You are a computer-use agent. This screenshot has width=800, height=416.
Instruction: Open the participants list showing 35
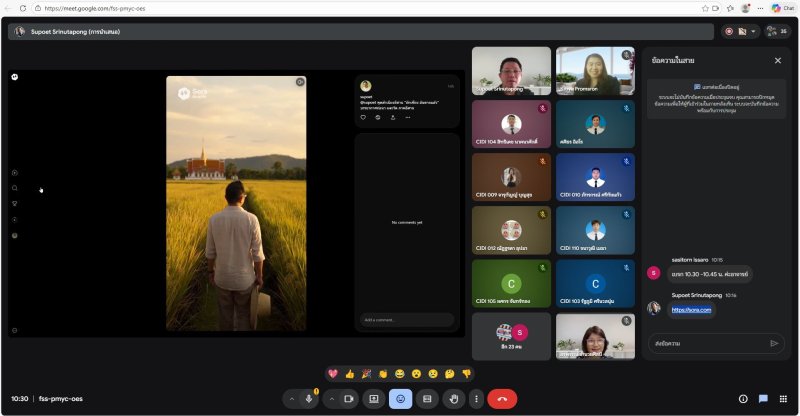coord(776,31)
